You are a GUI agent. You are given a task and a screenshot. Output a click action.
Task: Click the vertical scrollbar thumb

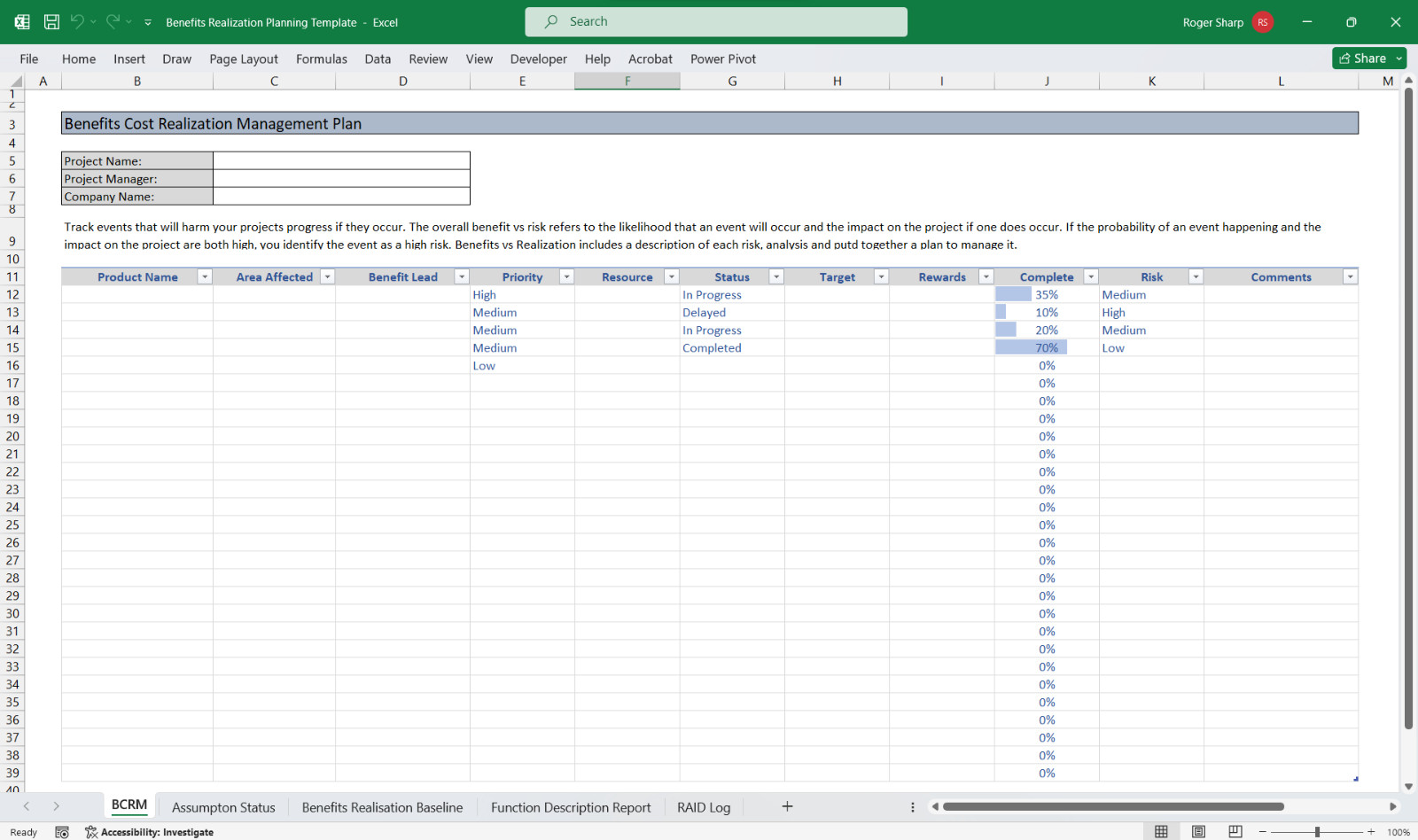point(1408,408)
